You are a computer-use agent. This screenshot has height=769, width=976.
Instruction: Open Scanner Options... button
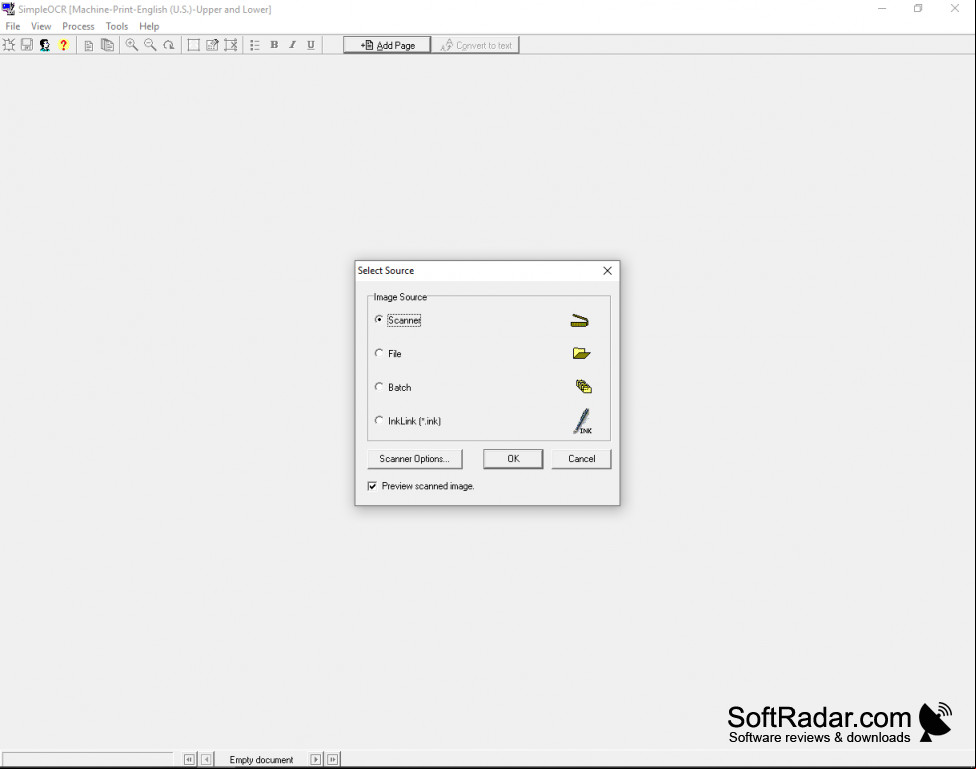pos(415,459)
